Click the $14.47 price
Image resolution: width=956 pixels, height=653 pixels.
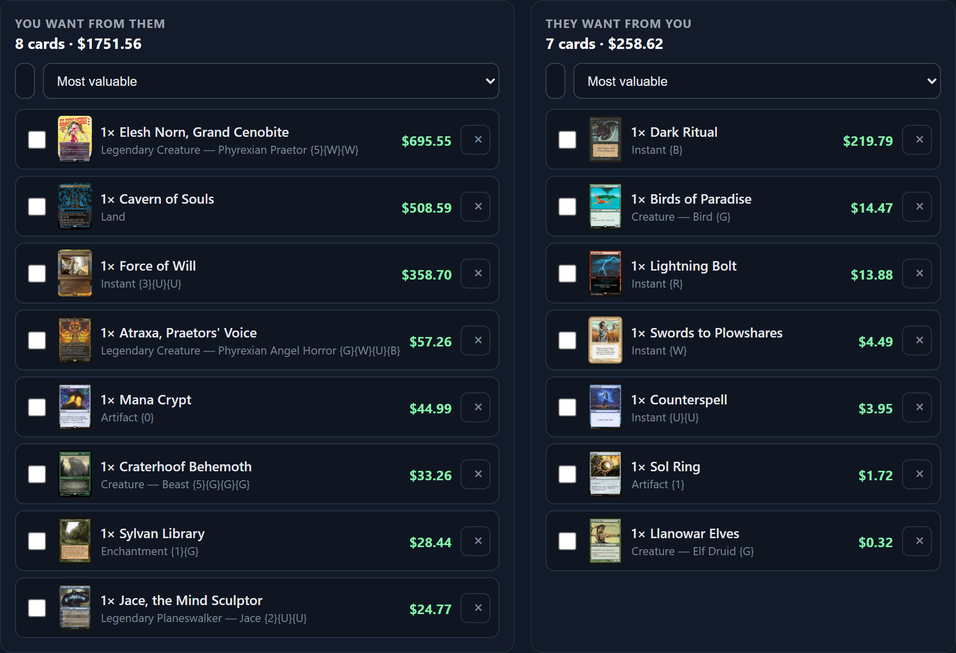[x=872, y=208]
